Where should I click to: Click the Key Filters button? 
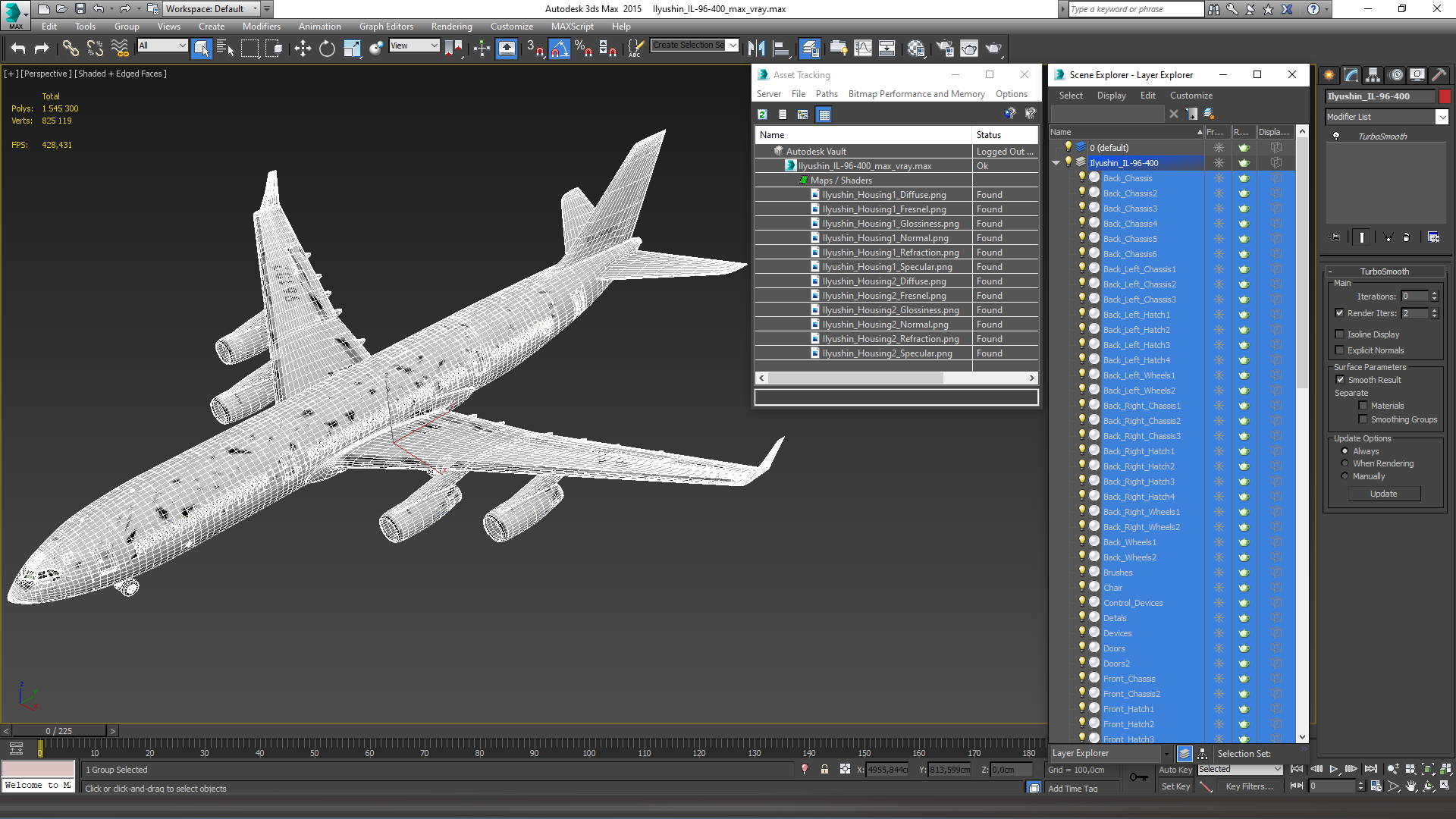1249,786
